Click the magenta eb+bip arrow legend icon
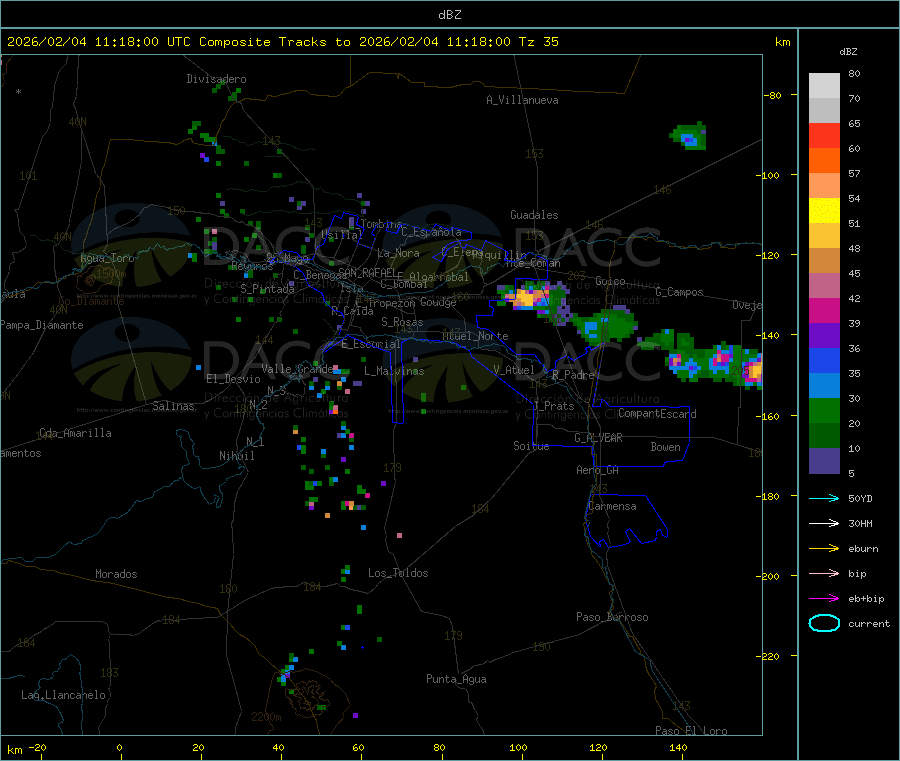This screenshot has height=761, width=900. pyautogui.click(x=824, y=598)
